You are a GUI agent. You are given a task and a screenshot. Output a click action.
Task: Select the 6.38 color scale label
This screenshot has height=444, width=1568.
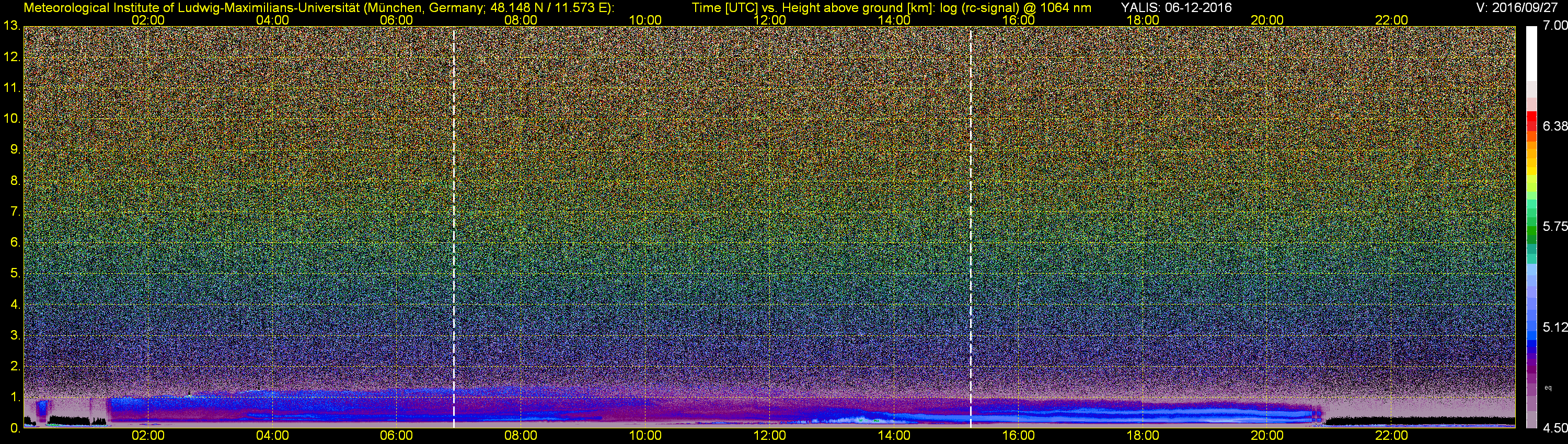pos(1554,126)
